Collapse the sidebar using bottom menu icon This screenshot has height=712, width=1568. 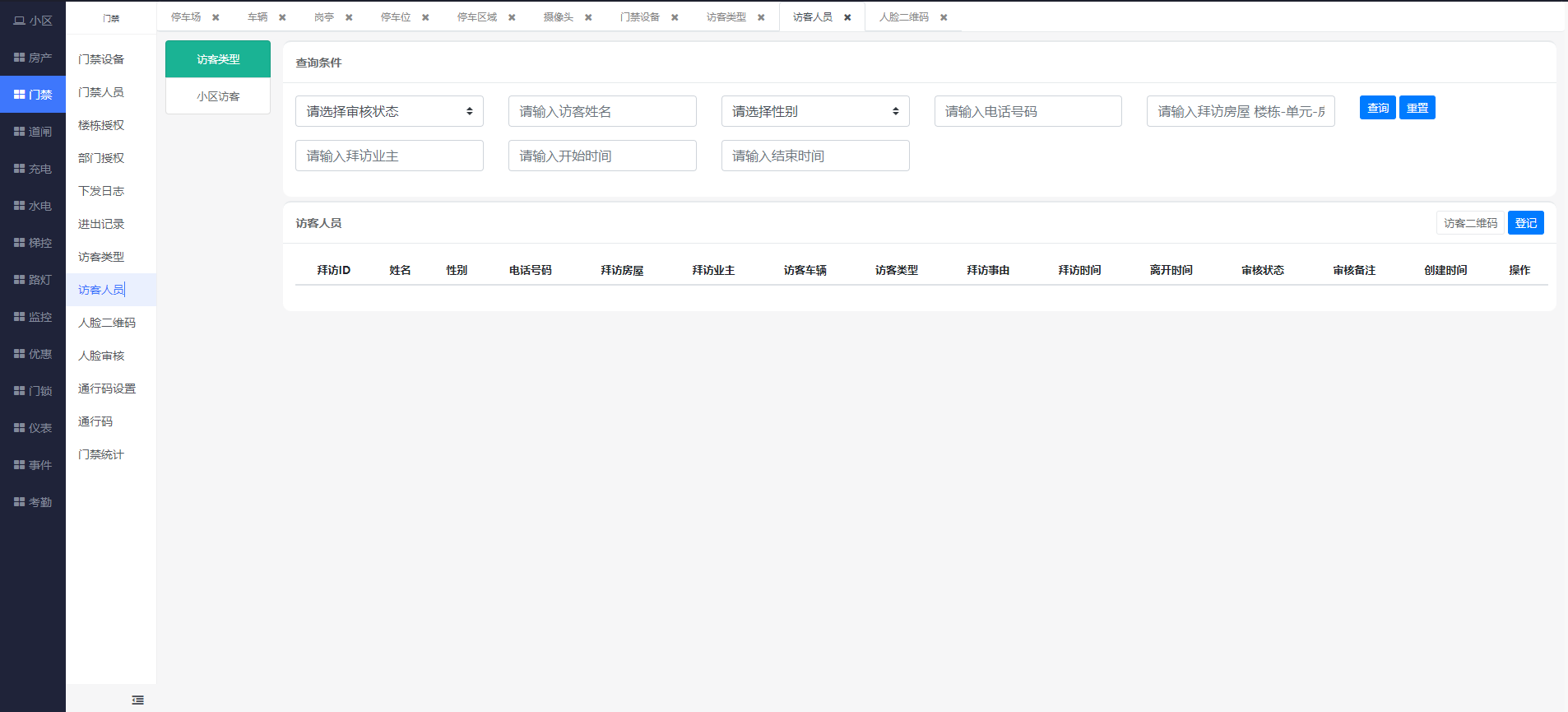pyautogui.click(x=137, y=700)
